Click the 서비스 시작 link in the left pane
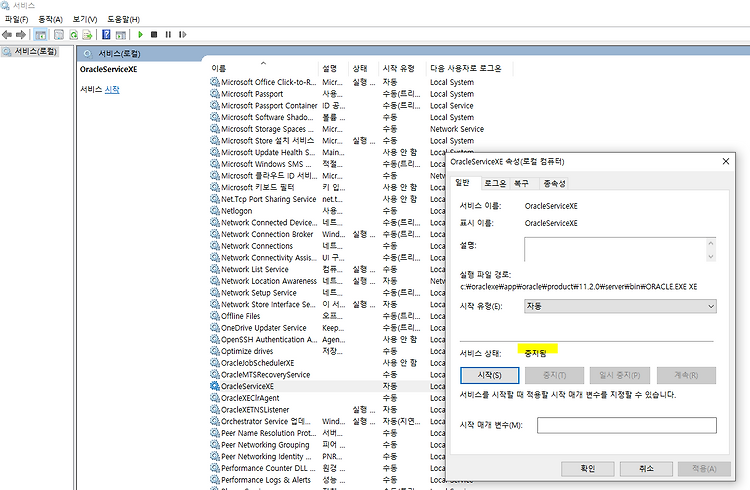Viewport: 750px width, 490px height. pos(112,89)
